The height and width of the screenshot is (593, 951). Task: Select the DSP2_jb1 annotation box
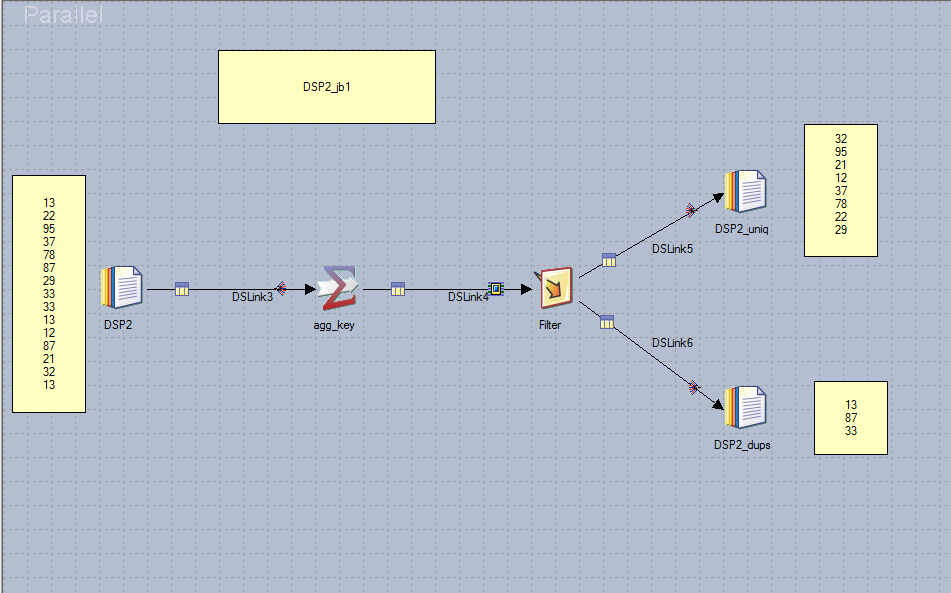[x=327, y=86]
